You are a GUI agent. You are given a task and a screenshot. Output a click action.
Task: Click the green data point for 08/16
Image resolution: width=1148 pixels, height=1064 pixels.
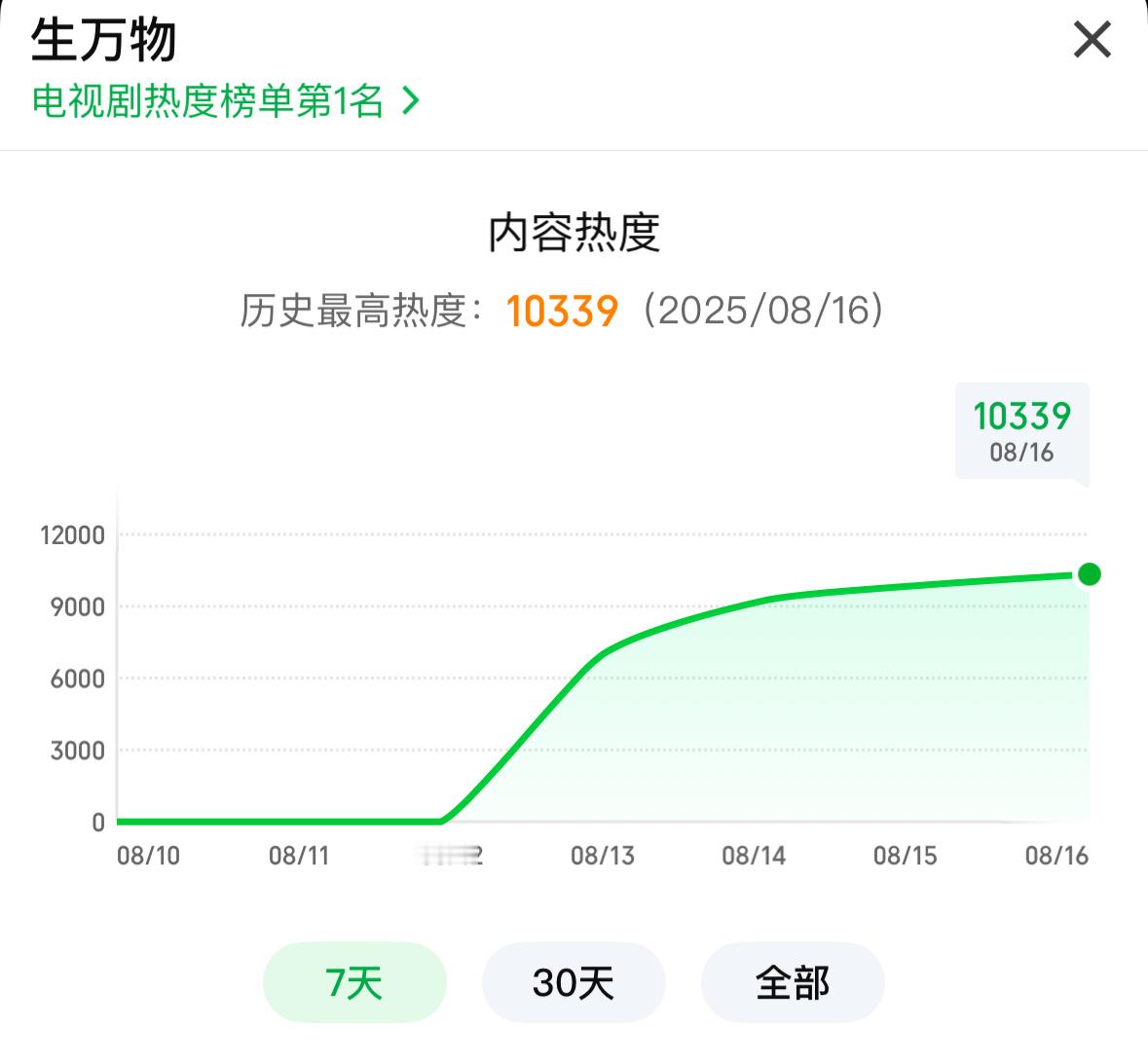pos(1090,574)
